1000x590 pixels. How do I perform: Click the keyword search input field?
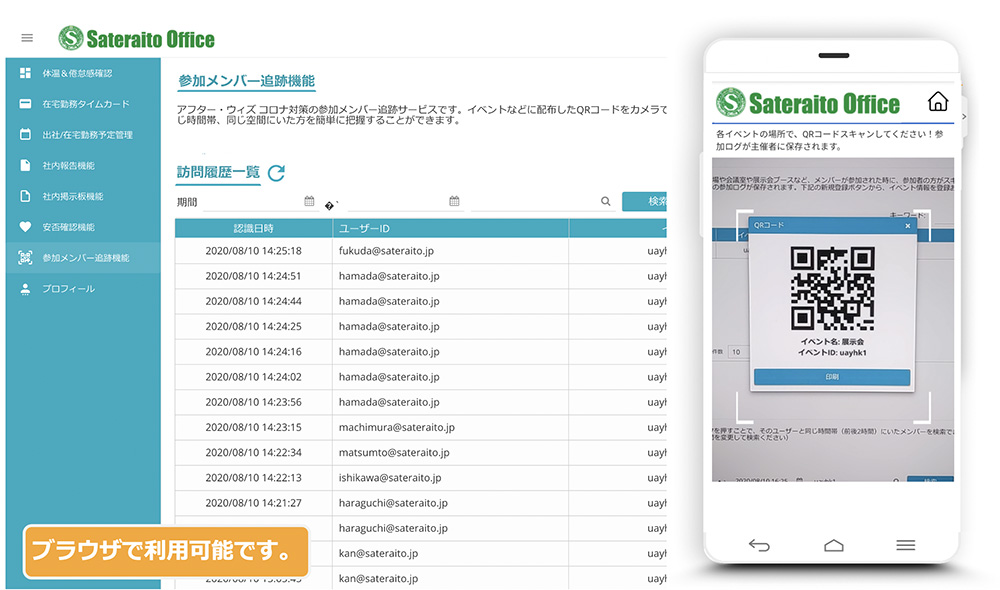click(x=542, y=202)
